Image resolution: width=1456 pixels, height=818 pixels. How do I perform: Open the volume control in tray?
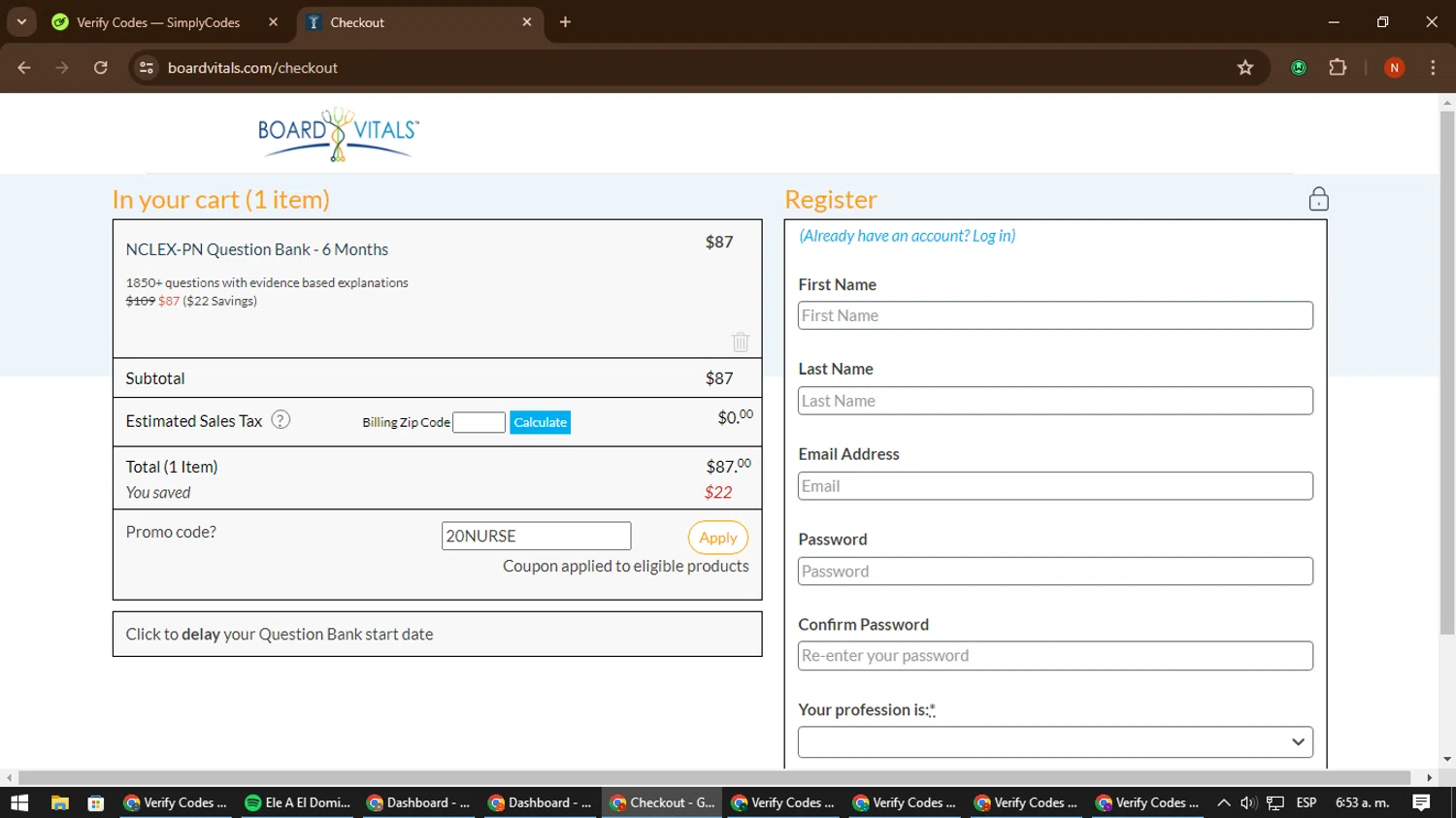pyautogui.click(x=1248, y=802)
